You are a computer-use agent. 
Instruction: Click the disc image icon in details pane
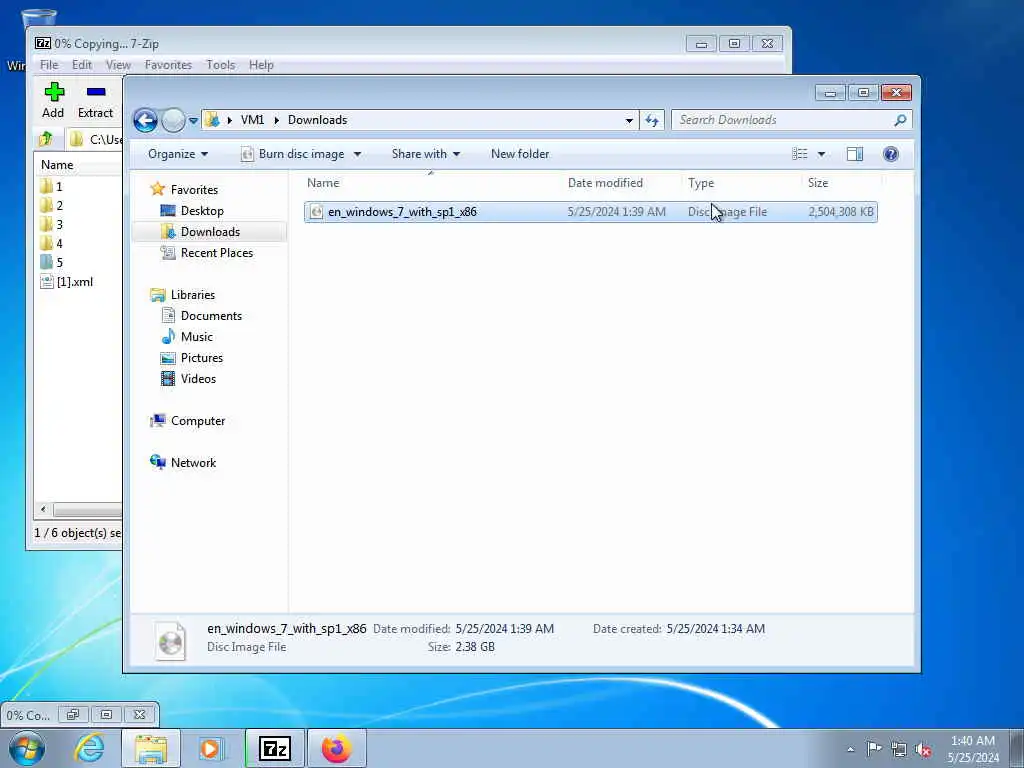[171, 640]
